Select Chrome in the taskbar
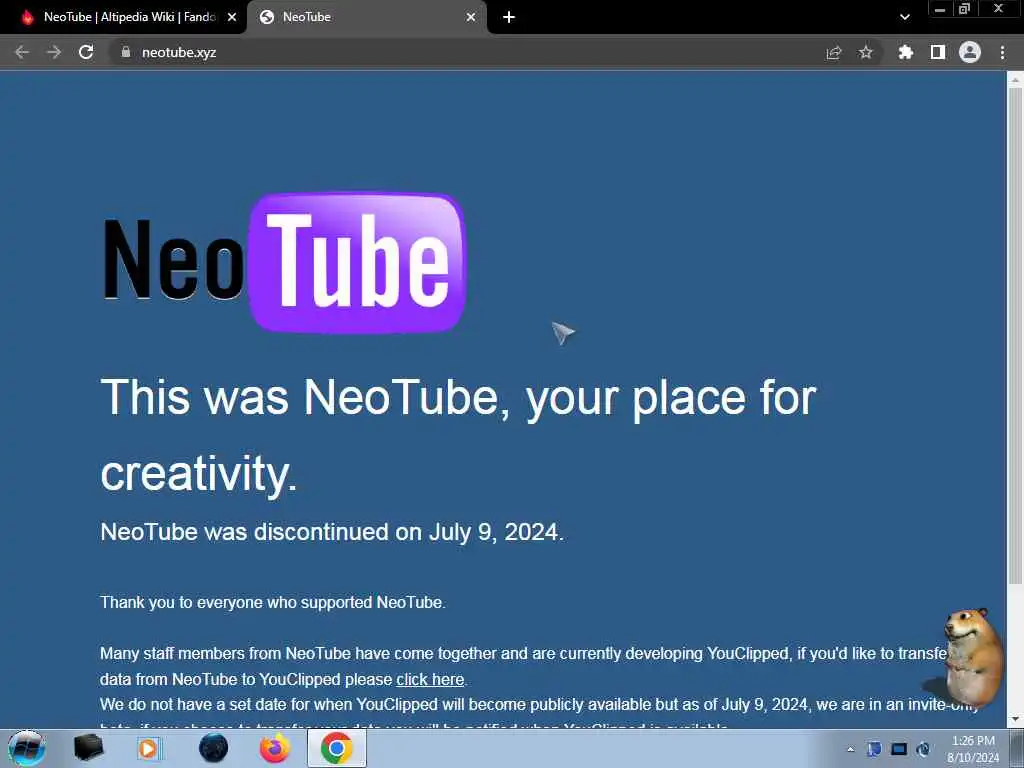The image size is (1024, 768). point(337,748)
